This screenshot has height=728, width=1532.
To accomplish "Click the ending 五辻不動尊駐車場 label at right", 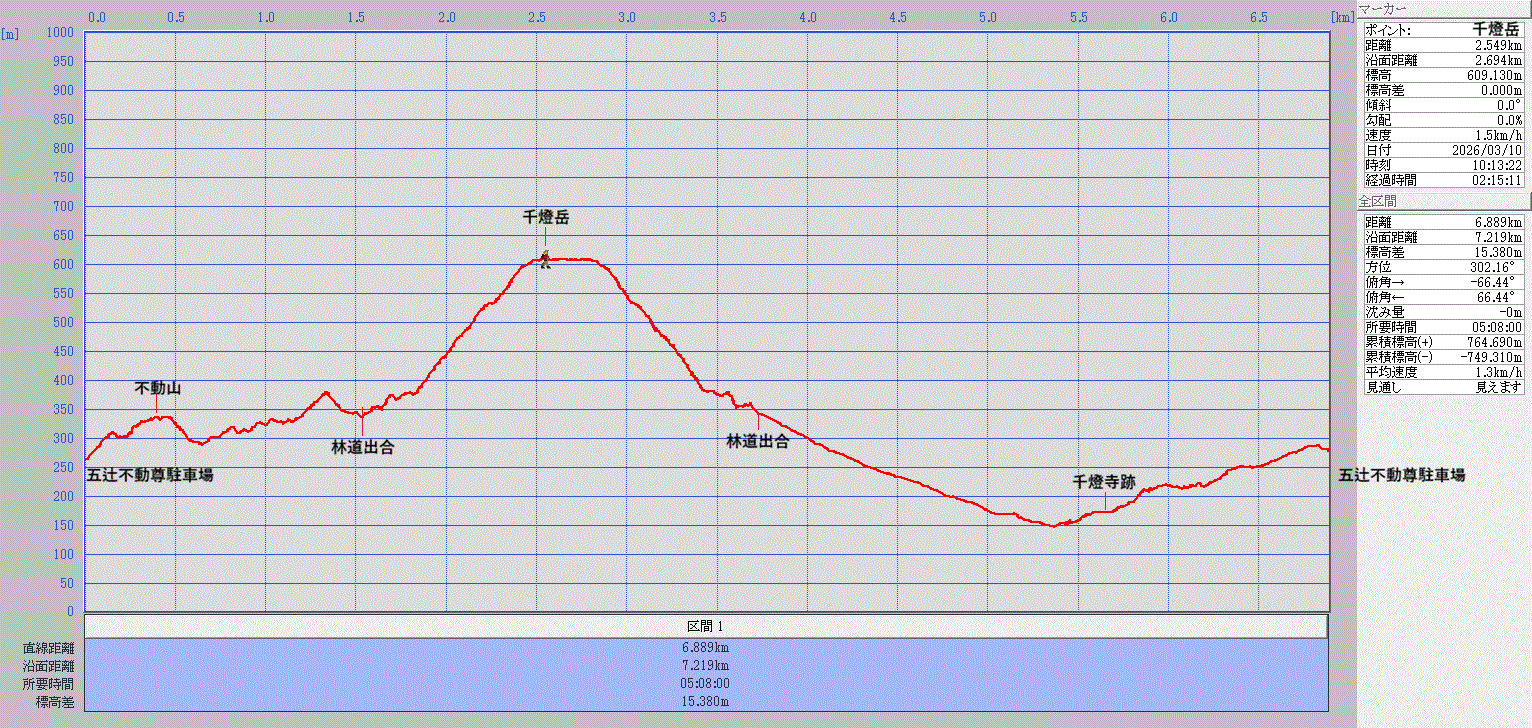I will tap(1402, 475).
